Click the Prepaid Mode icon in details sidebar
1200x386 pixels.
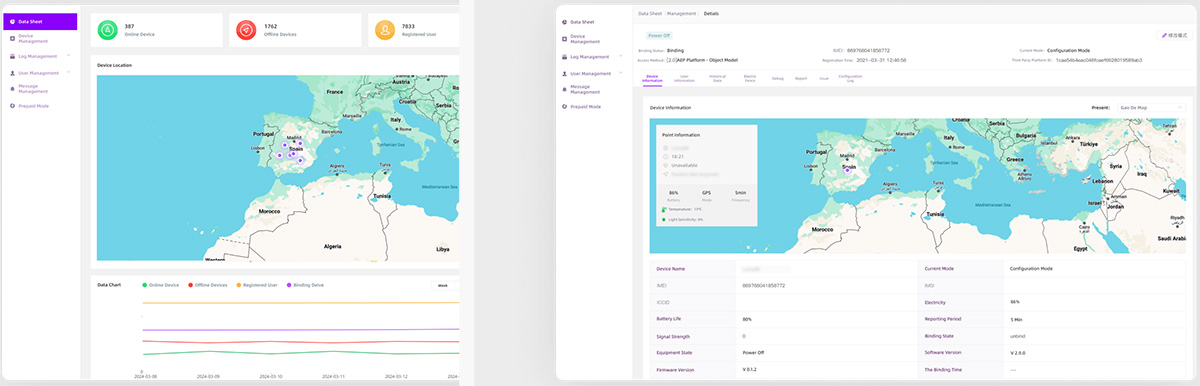click(564, 107)
